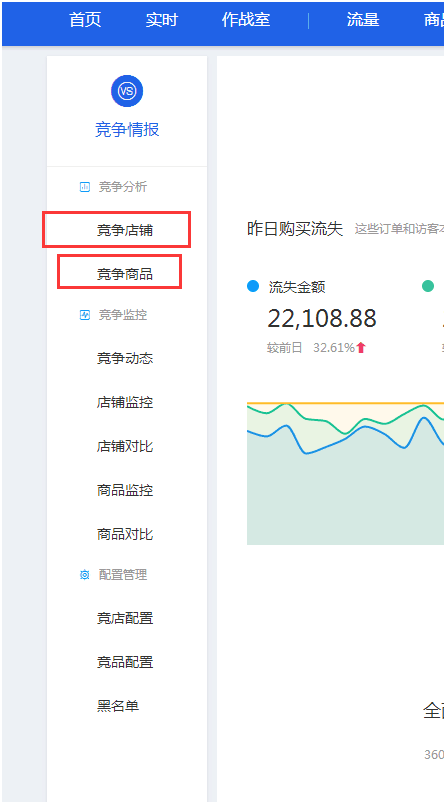Open 竞品配置 under 配置管理
The image size is (446, 804).
[125, 662]
